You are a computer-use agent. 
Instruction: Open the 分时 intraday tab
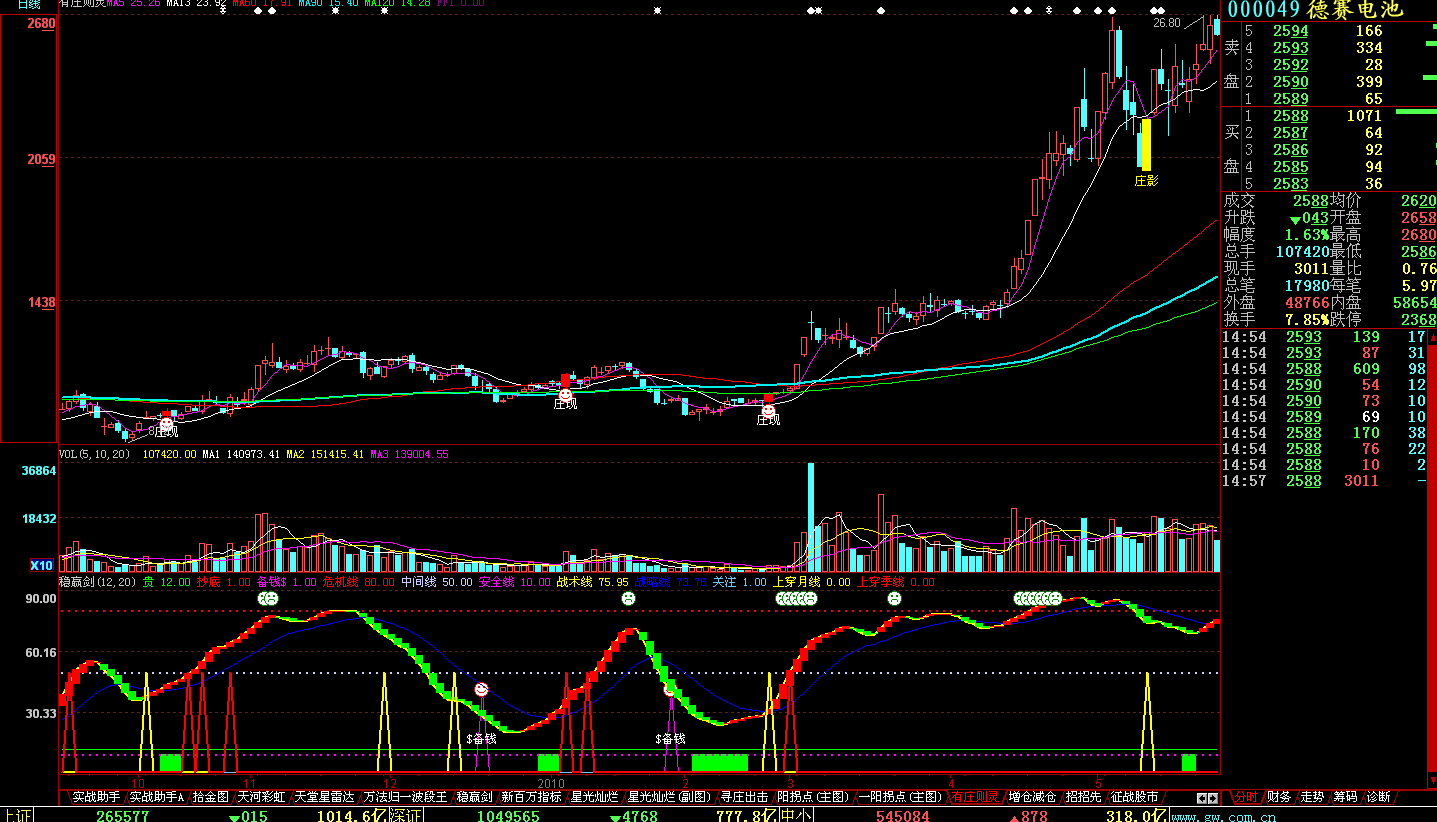(1245, 797)
